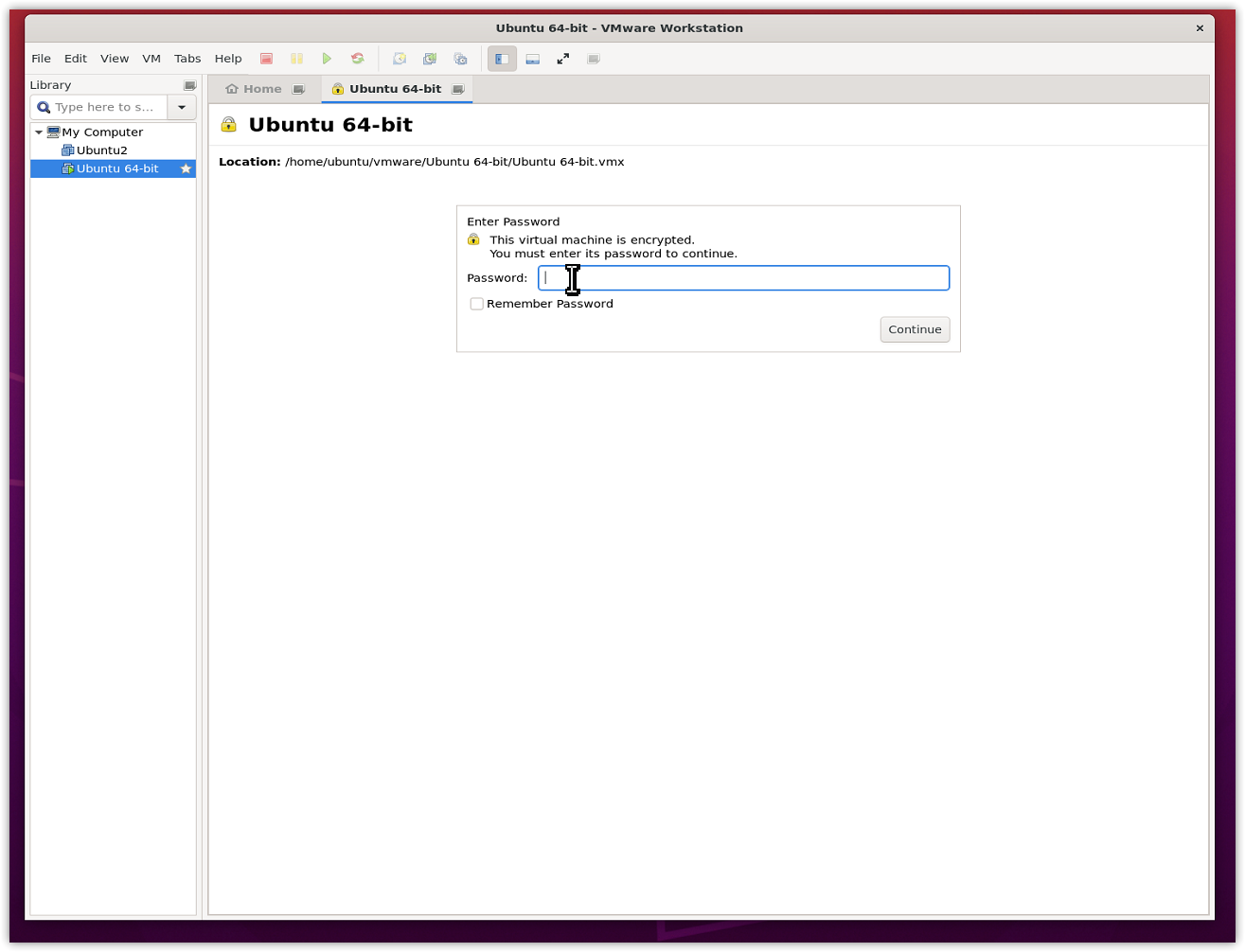Click the Restart guest toolbar icon
The width and height of the screenshot is (1245, 952).
tap(357, 59)
